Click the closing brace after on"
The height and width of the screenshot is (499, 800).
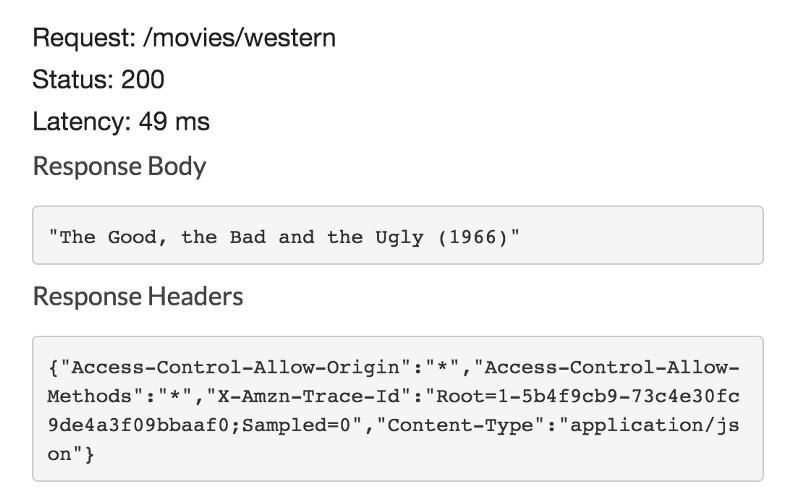point(89,455)
